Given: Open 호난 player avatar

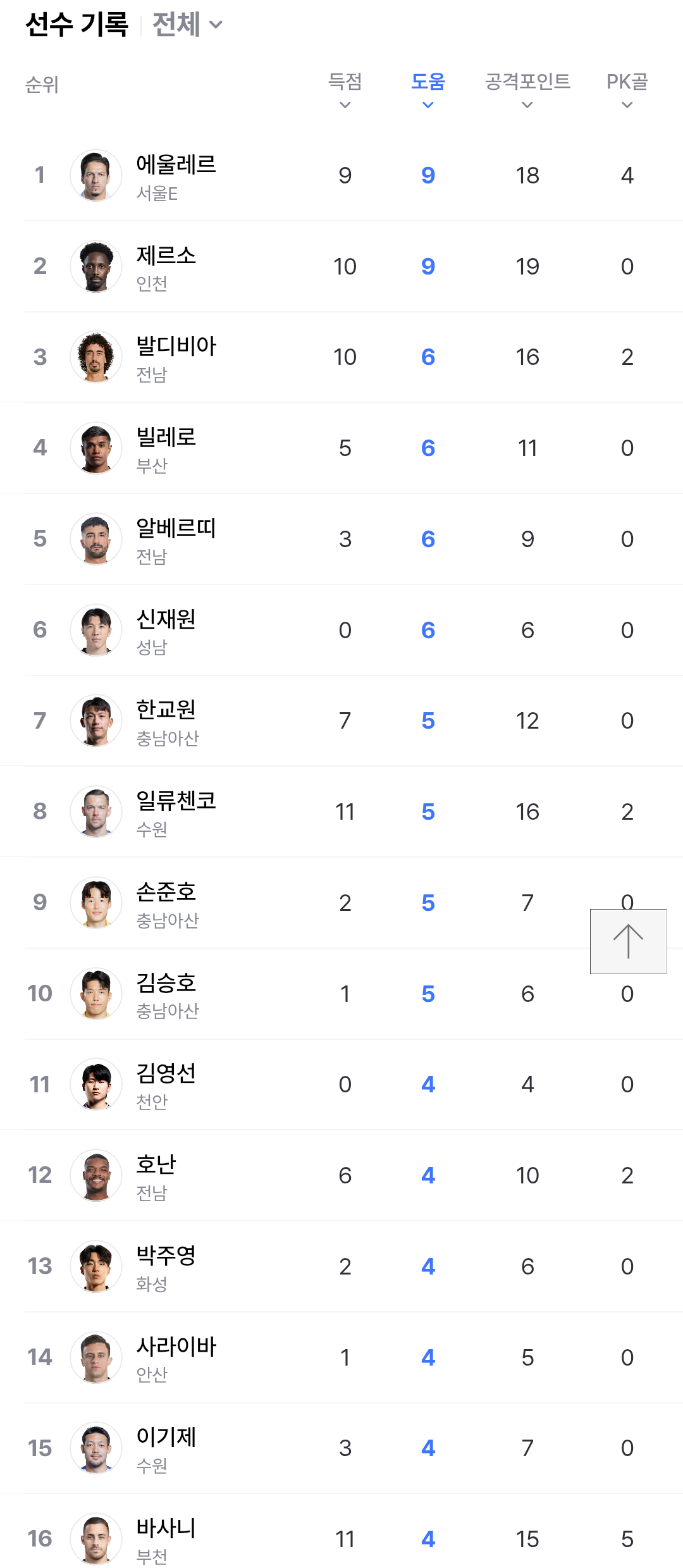Looking at the screenshot, I should [x=96, y=1175].
